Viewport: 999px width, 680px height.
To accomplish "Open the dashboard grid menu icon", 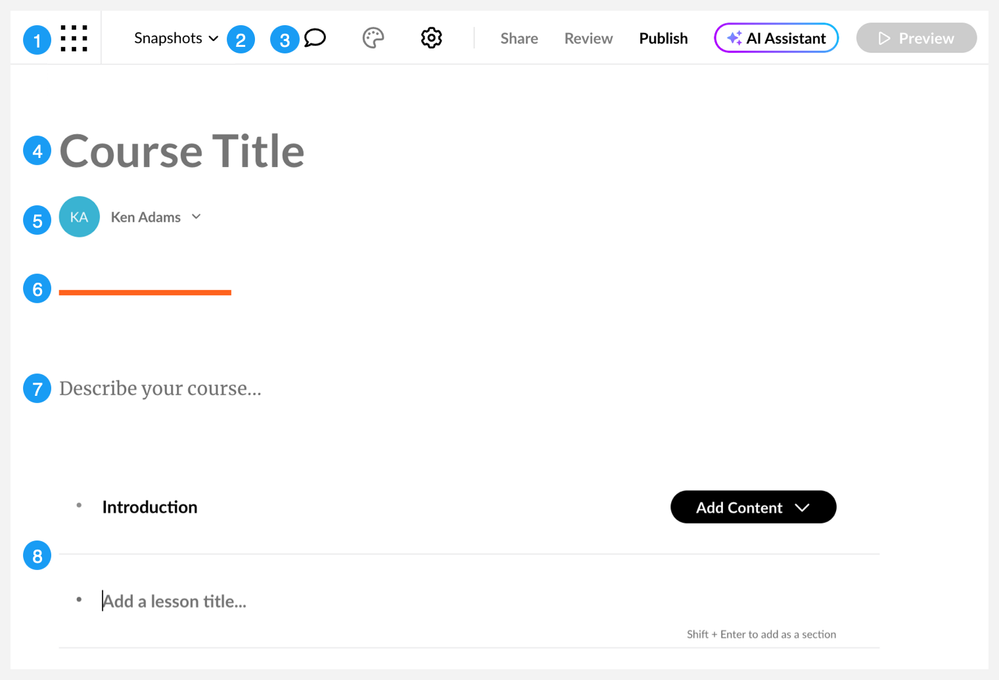I will pos(74,38).
